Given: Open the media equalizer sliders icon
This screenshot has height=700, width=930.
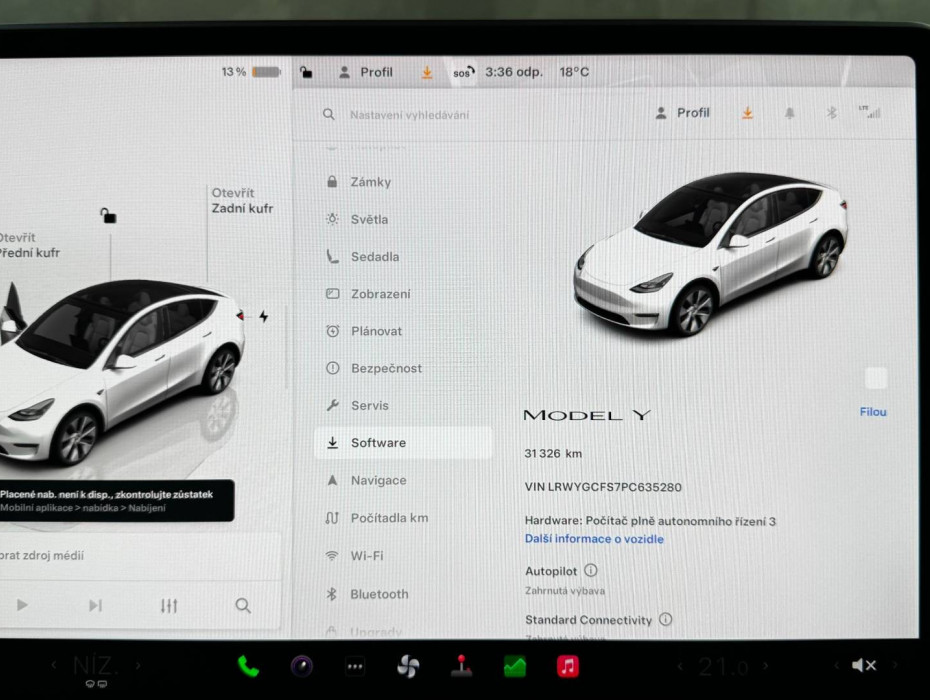Looking at the screenshot, I should click(x=169, y=606).
